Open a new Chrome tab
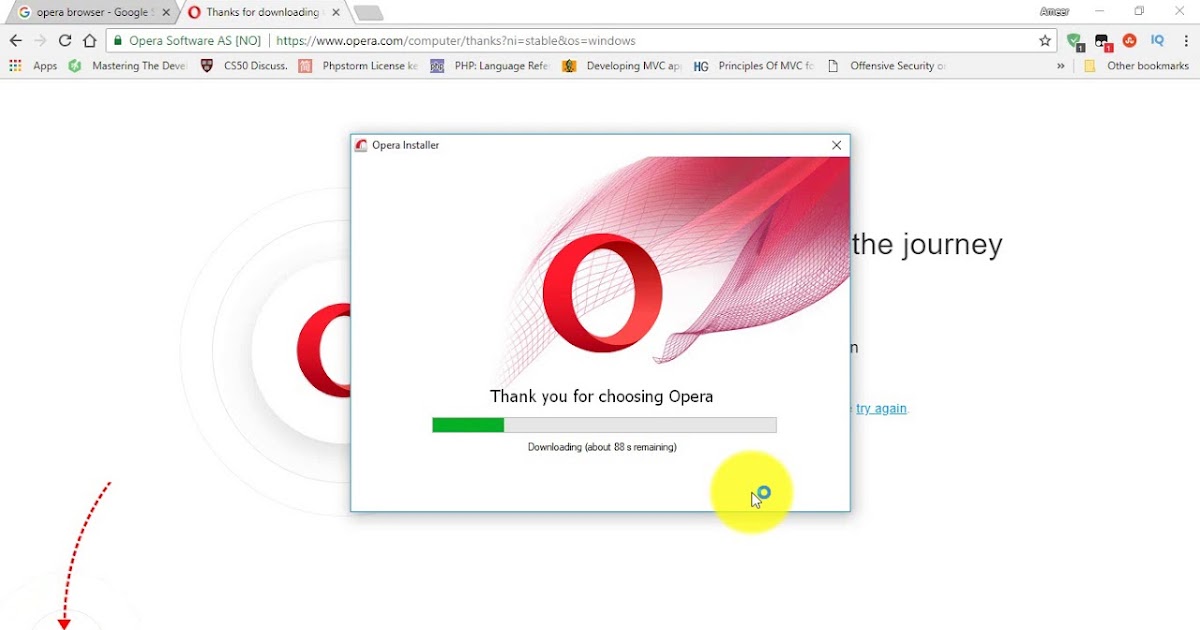This screenshot has width=1200, height=630. pyautogui.click(x=368, y=13)
